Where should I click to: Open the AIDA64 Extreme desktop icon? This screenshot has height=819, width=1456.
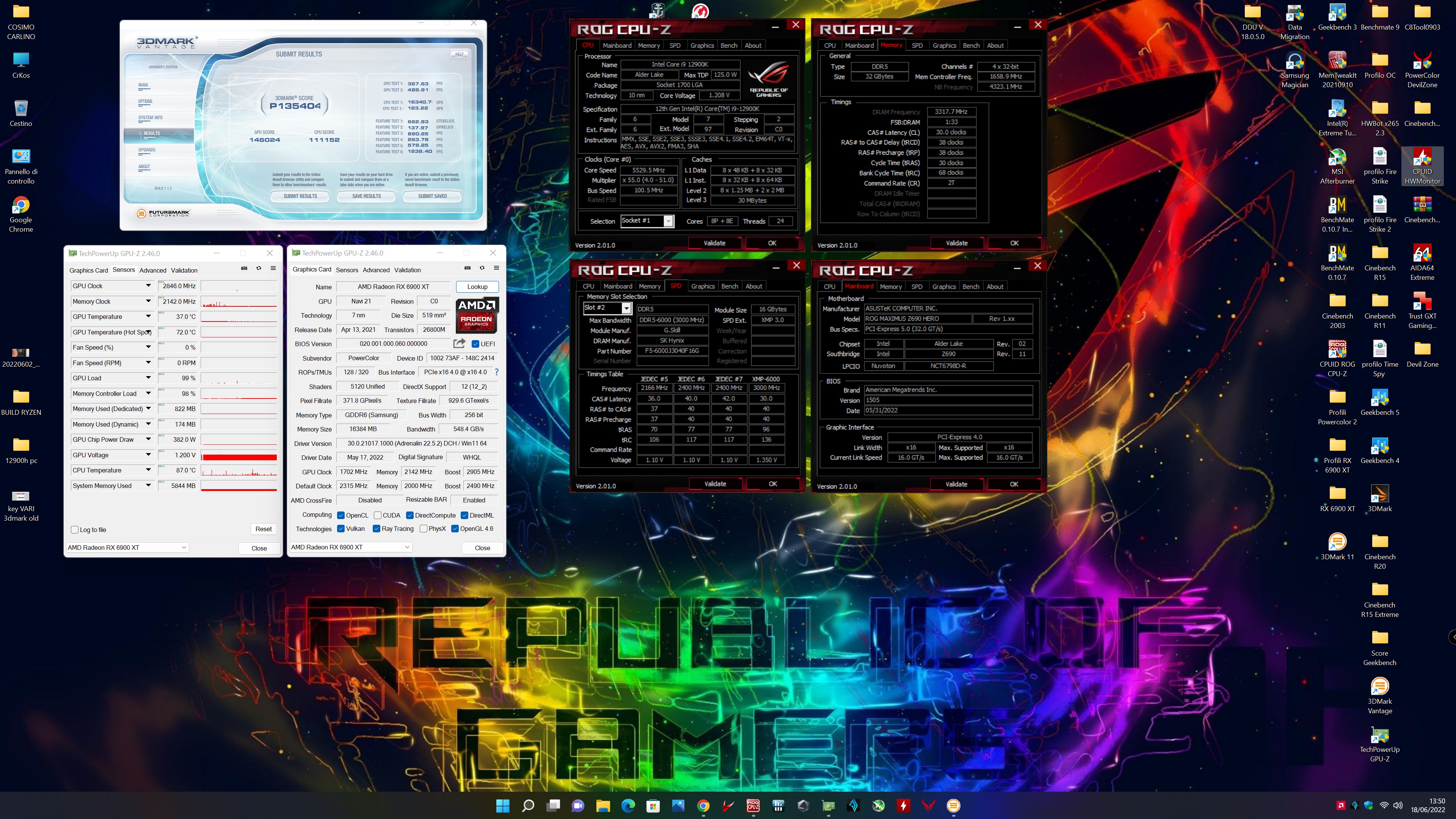1422,262
